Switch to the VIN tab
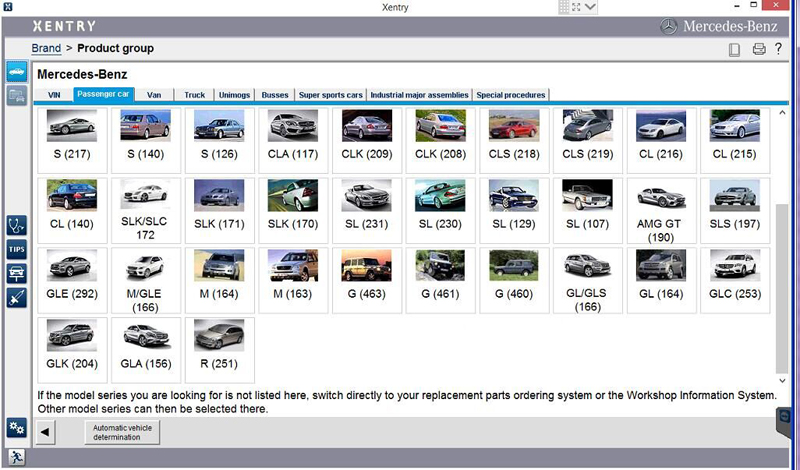 (x=54, y=95)
